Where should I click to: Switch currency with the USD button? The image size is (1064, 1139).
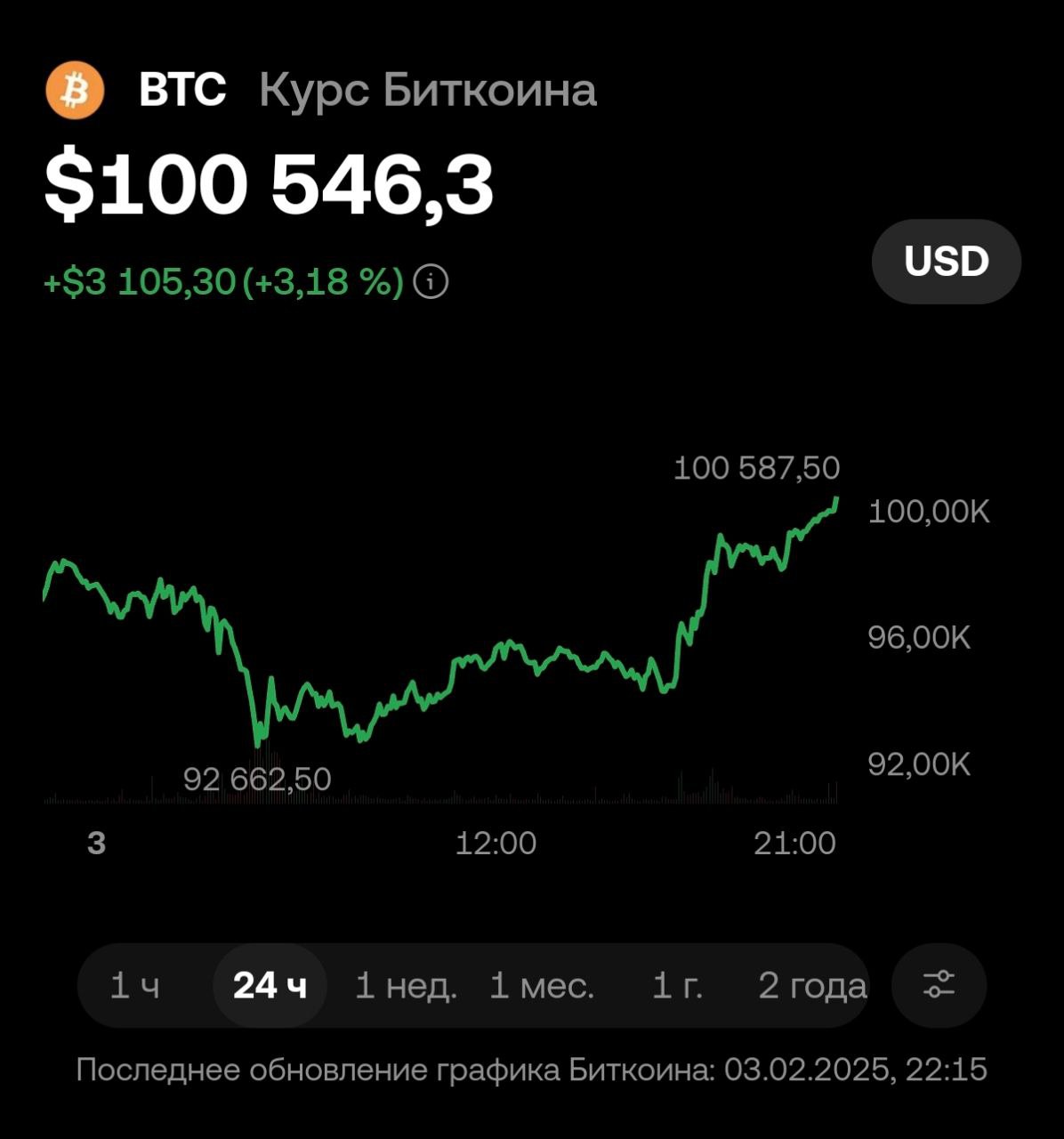[x=947, y=261]
